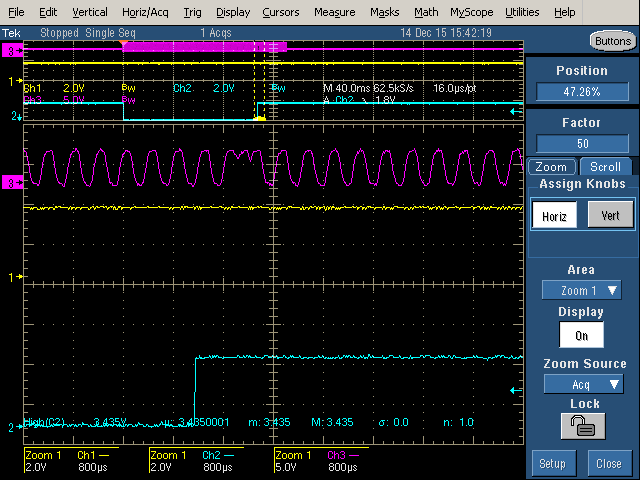Click the dashed zoom box in overview
Viewport: 640px width, 480px height.
click(x=259, y=80)
